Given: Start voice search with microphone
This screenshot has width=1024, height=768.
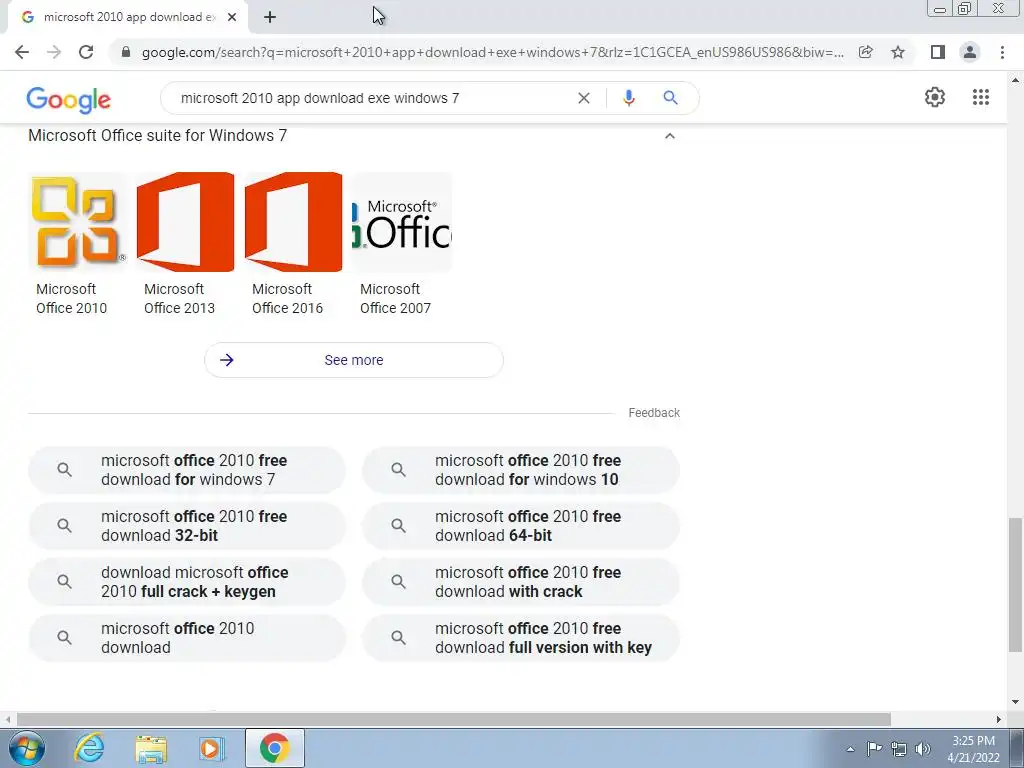Looking at the screenshot, I should [629, 98].
